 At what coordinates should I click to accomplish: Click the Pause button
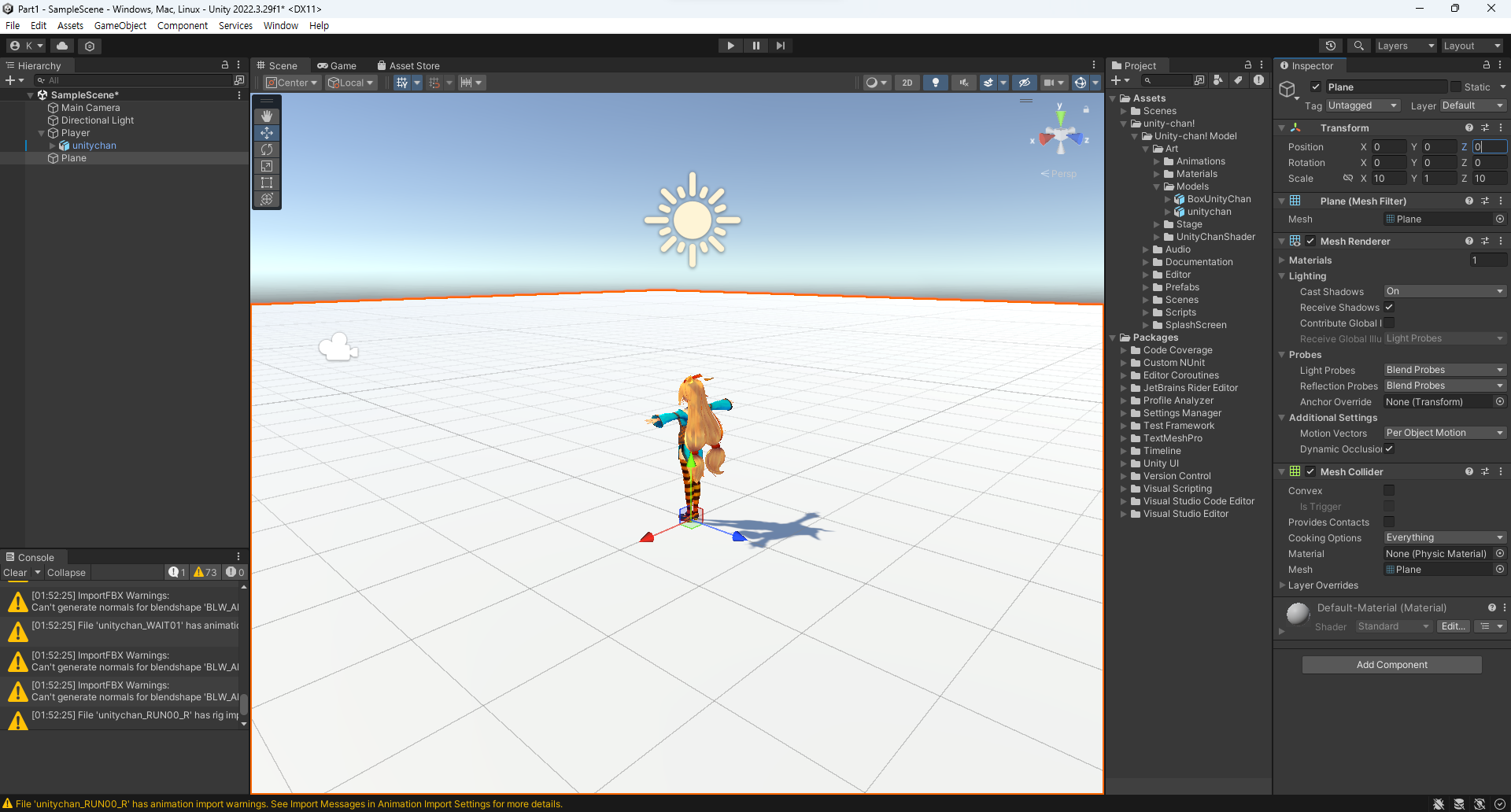[755, 46]
